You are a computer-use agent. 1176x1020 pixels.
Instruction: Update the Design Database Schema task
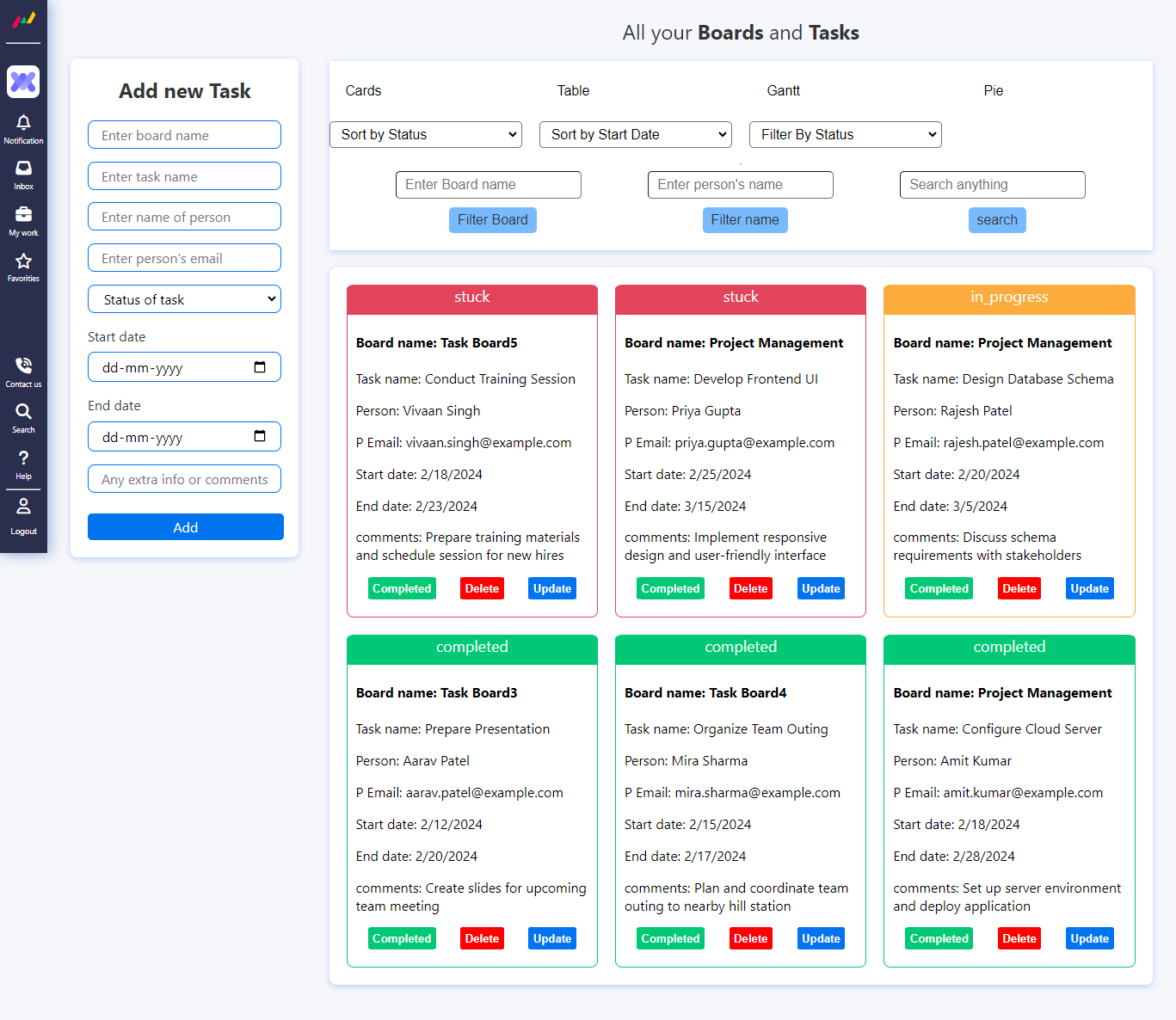(1090, 588)
